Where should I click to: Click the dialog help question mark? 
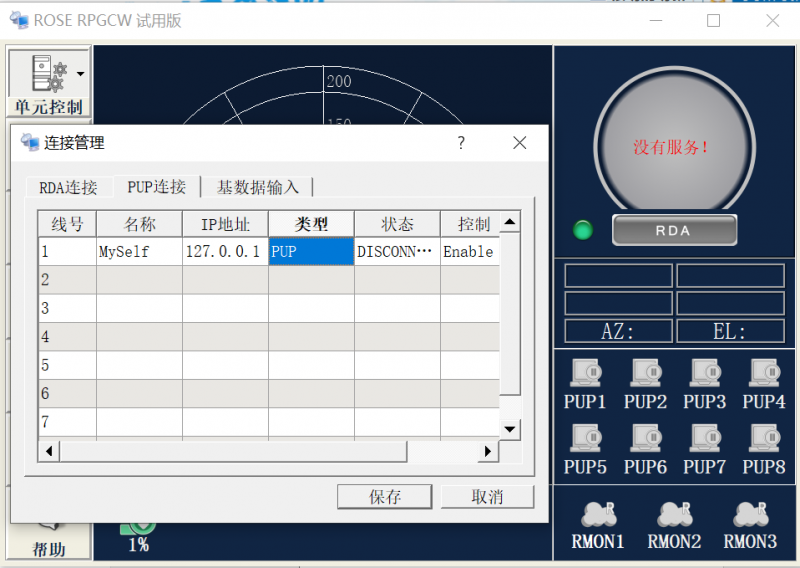(461, 143)
